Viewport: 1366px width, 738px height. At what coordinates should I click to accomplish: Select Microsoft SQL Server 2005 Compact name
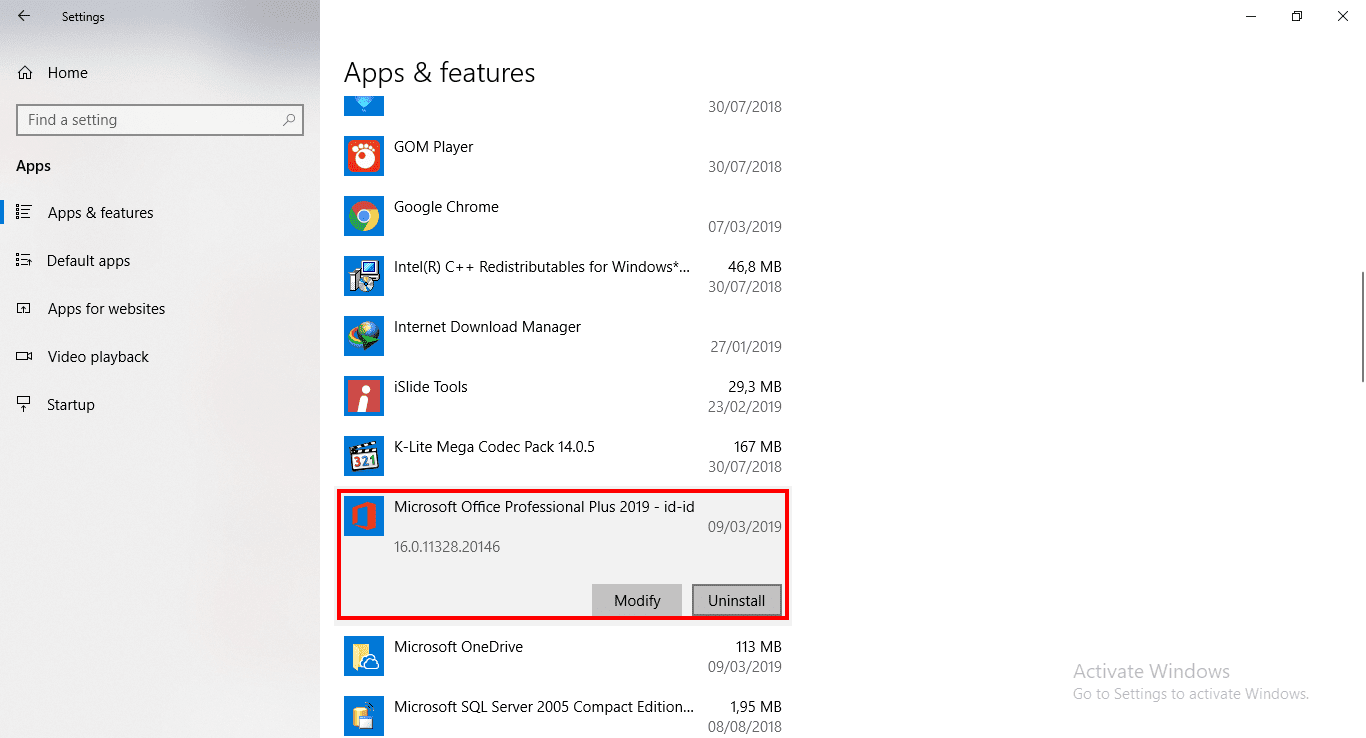tap(544, 707)
